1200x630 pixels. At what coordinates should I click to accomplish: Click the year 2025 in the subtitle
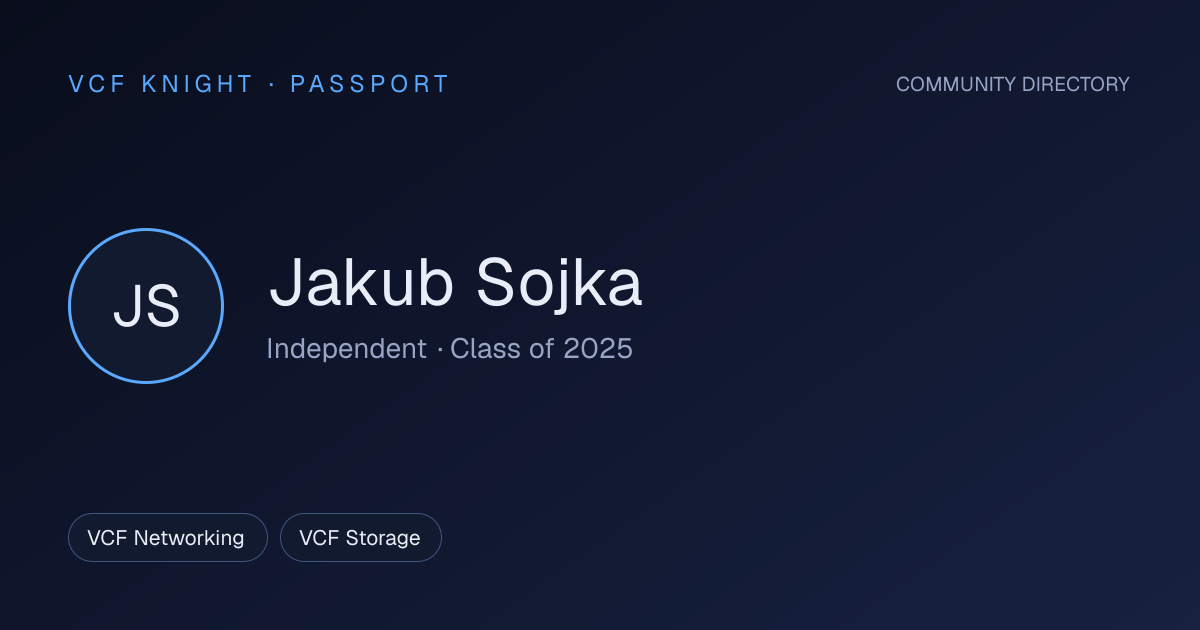pos(598,349)
